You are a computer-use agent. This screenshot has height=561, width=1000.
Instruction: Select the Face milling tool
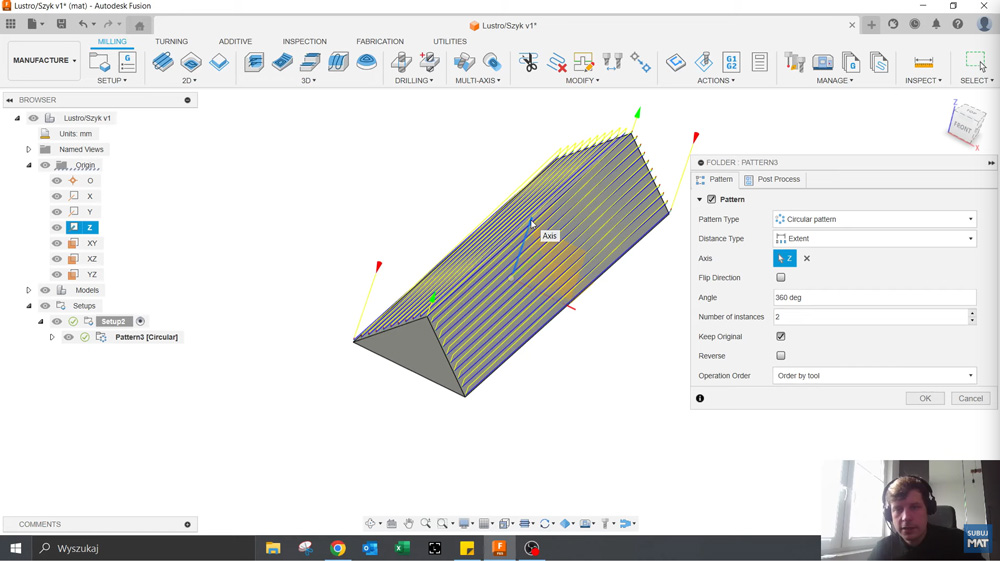(x=219, y=62)
